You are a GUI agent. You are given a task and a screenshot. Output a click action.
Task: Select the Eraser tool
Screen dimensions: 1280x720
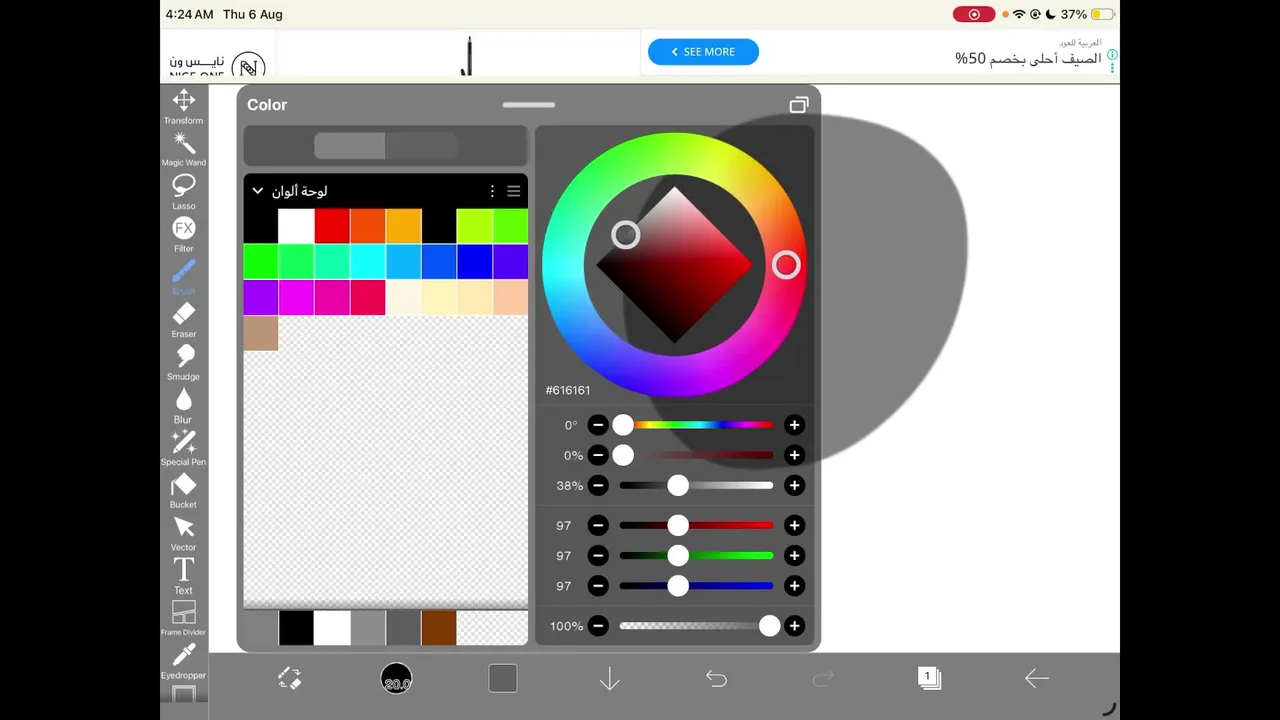184,320
